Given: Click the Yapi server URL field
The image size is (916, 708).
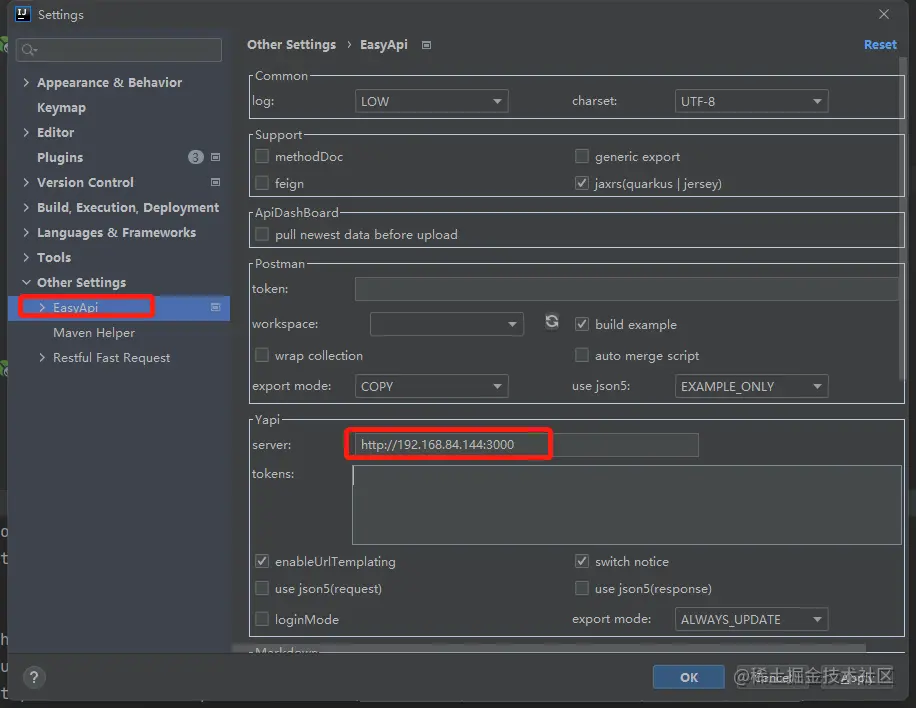Looking at the screenshot, I should pos(526,445).
